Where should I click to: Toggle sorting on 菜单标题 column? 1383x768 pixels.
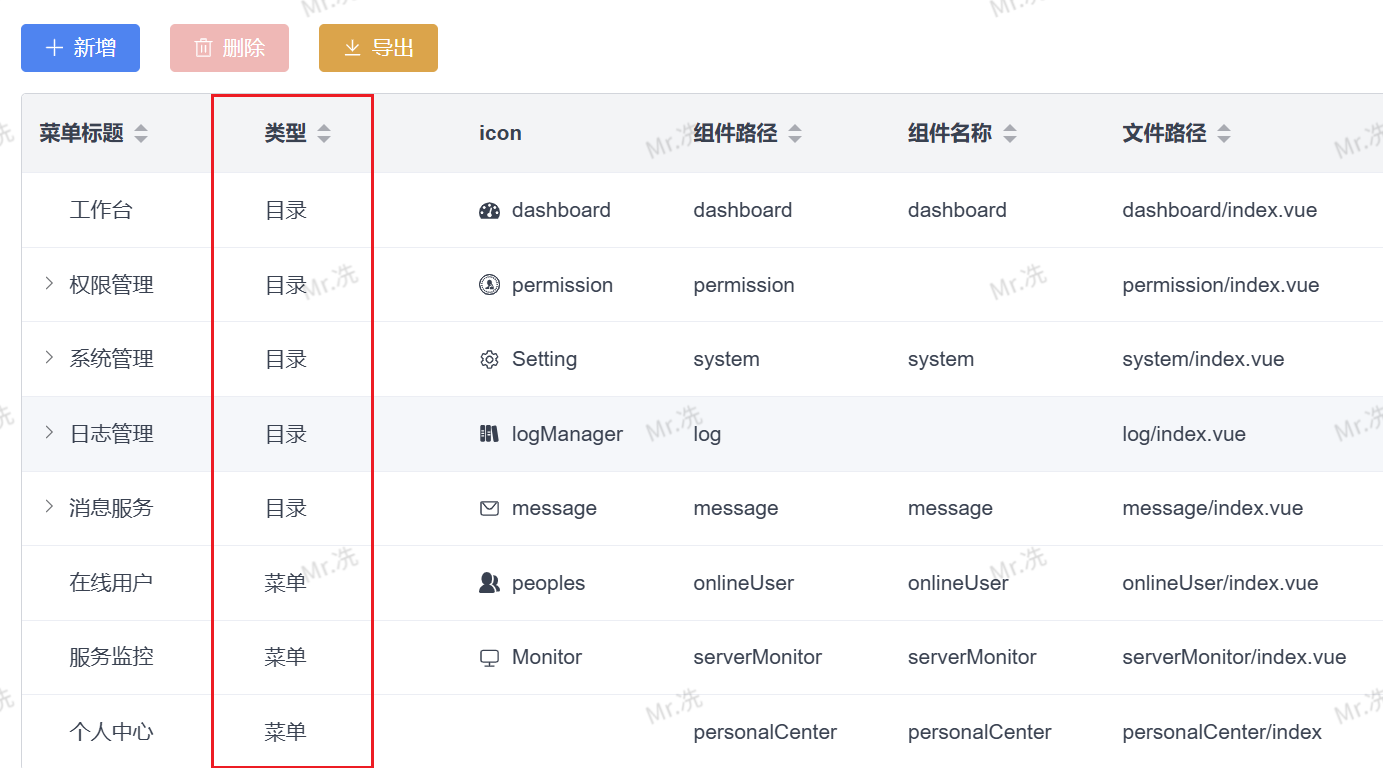(141, 132)
